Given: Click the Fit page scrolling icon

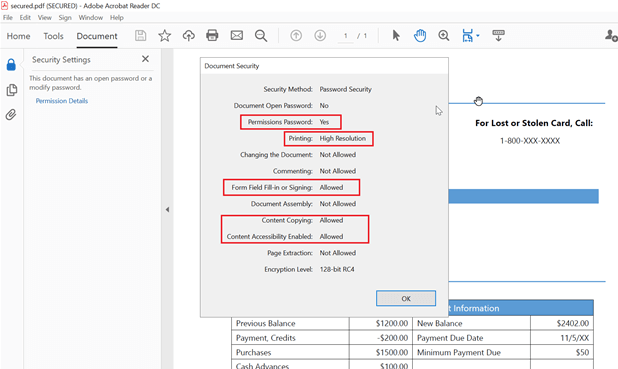Looking at the screenshot, I should coord(467,36).
